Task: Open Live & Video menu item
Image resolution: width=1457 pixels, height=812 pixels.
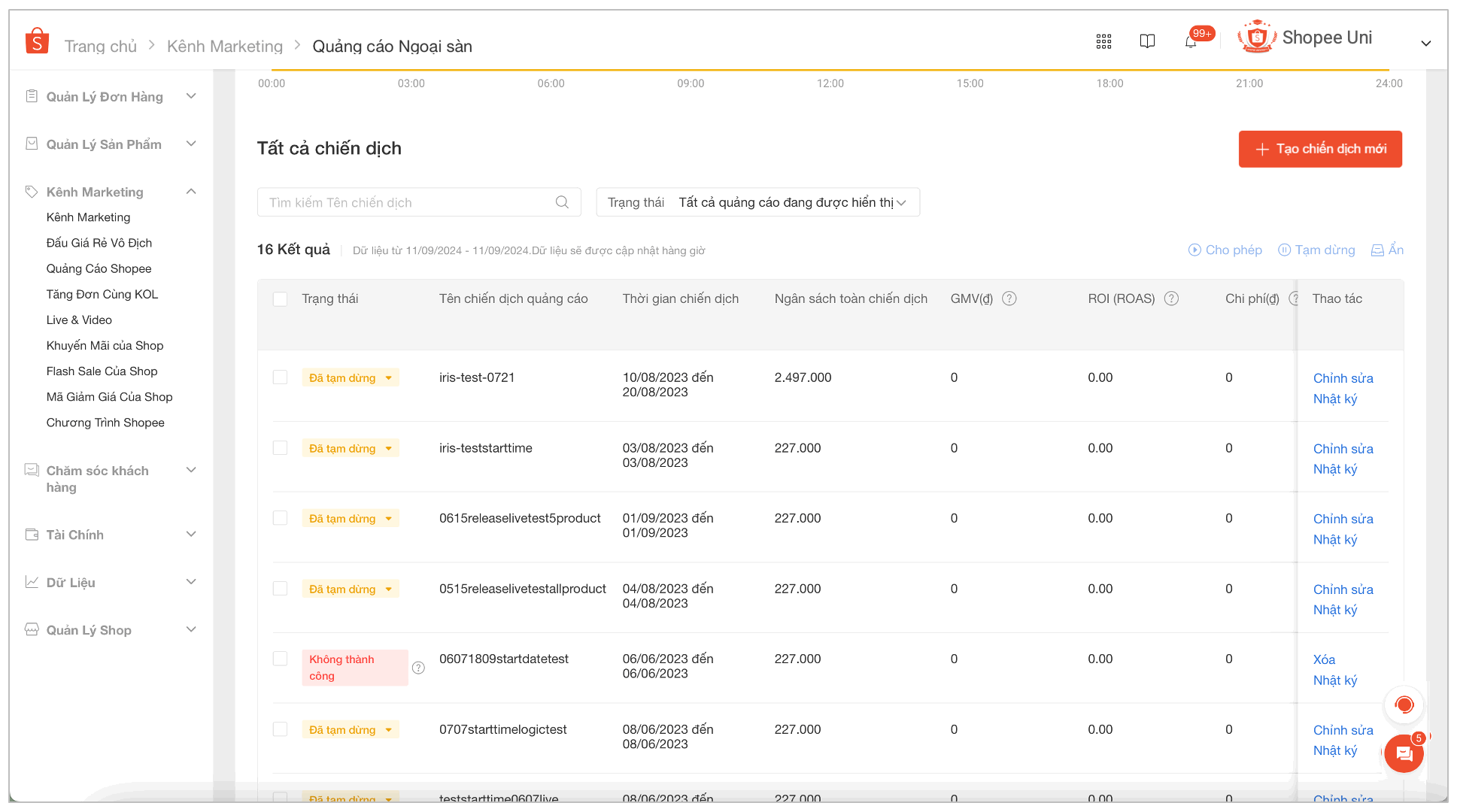Action: [79, 320]
